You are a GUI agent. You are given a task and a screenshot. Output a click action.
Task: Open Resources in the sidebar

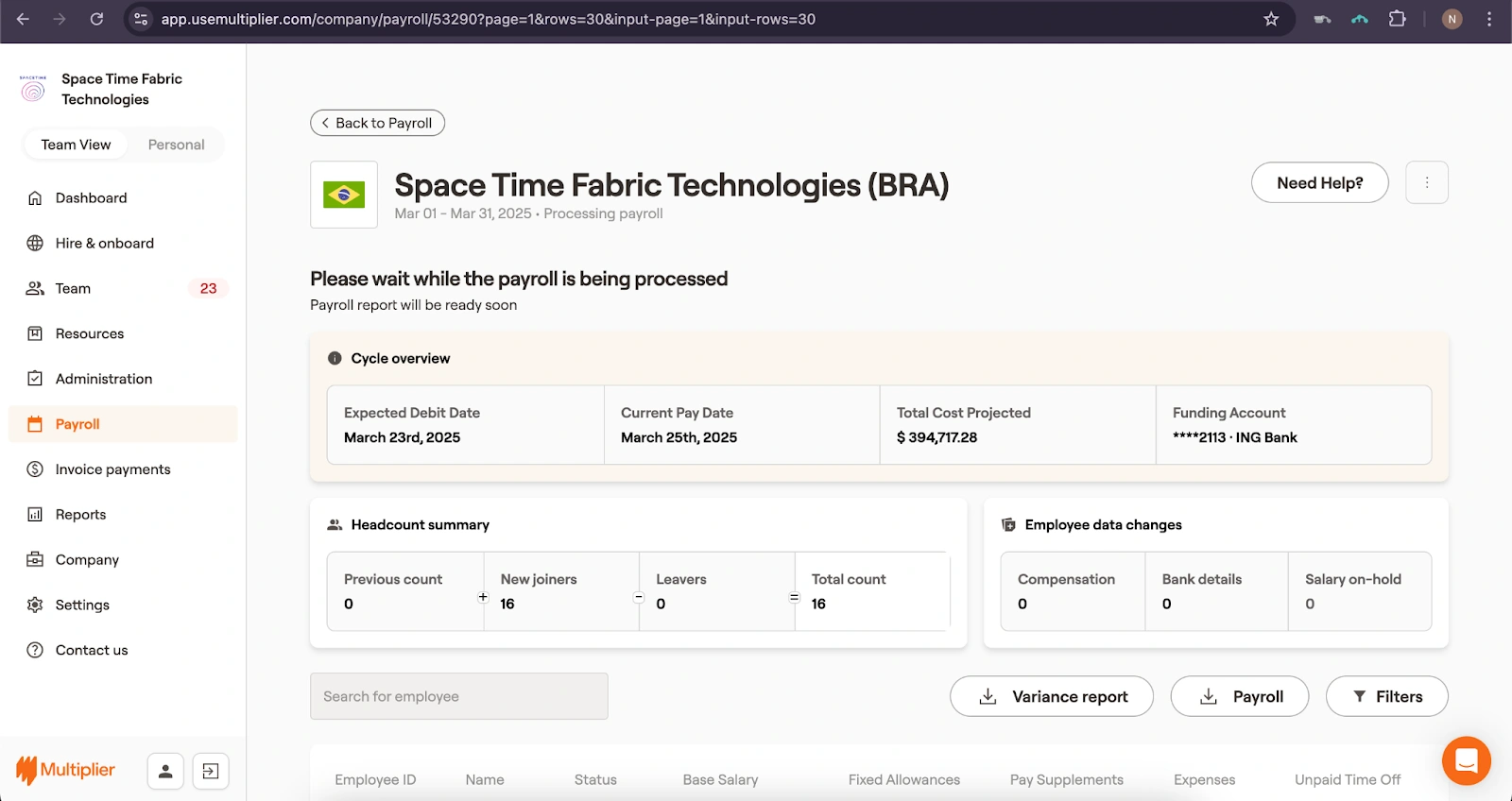pyautogui.click(x=123, y=333)
